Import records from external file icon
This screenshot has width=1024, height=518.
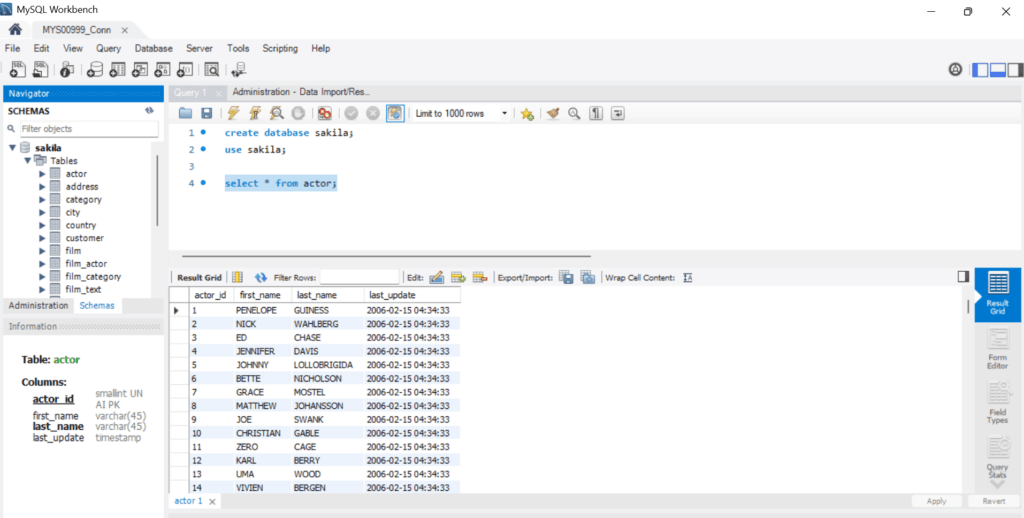coord(588,278)
